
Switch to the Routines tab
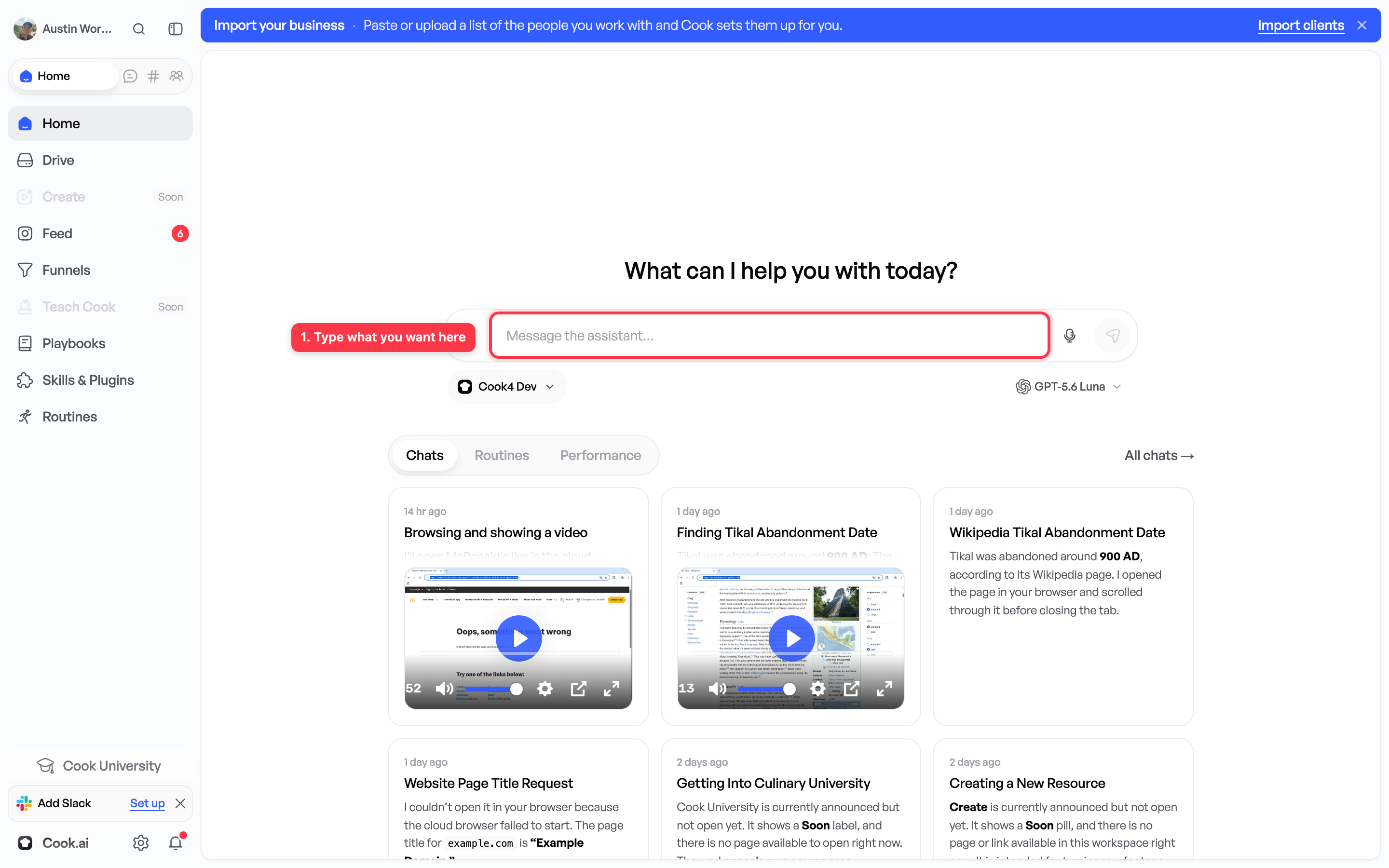pos(502,455)
